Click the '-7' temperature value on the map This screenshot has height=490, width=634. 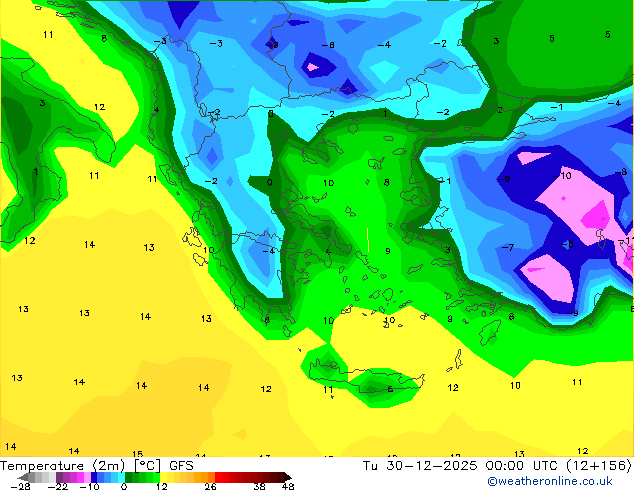click(508, 247)
